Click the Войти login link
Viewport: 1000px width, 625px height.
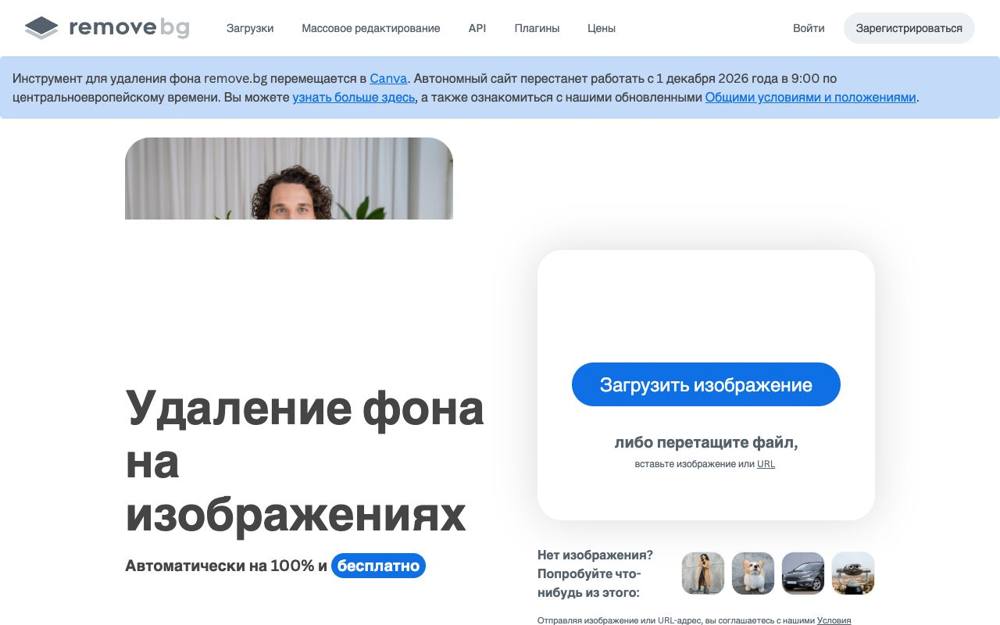click(x=809, y=28)
